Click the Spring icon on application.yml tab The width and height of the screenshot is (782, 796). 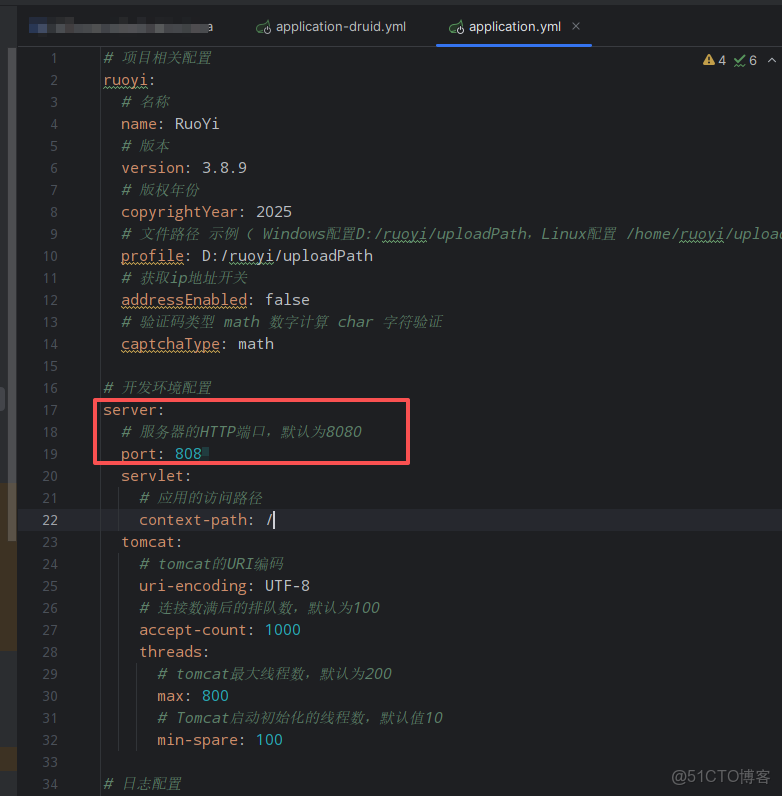(457, 27)
